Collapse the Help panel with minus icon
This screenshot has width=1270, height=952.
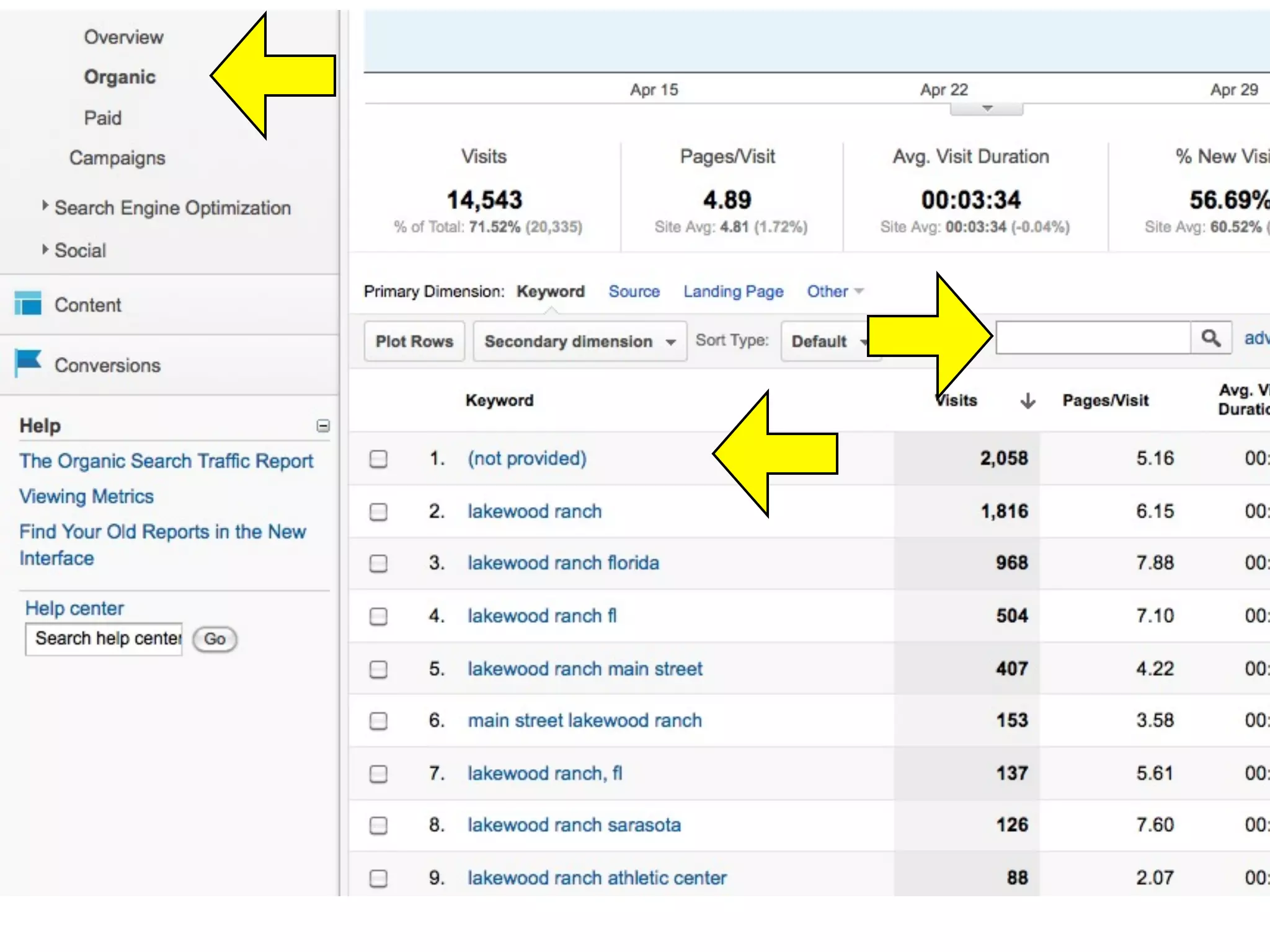point(323,426)
